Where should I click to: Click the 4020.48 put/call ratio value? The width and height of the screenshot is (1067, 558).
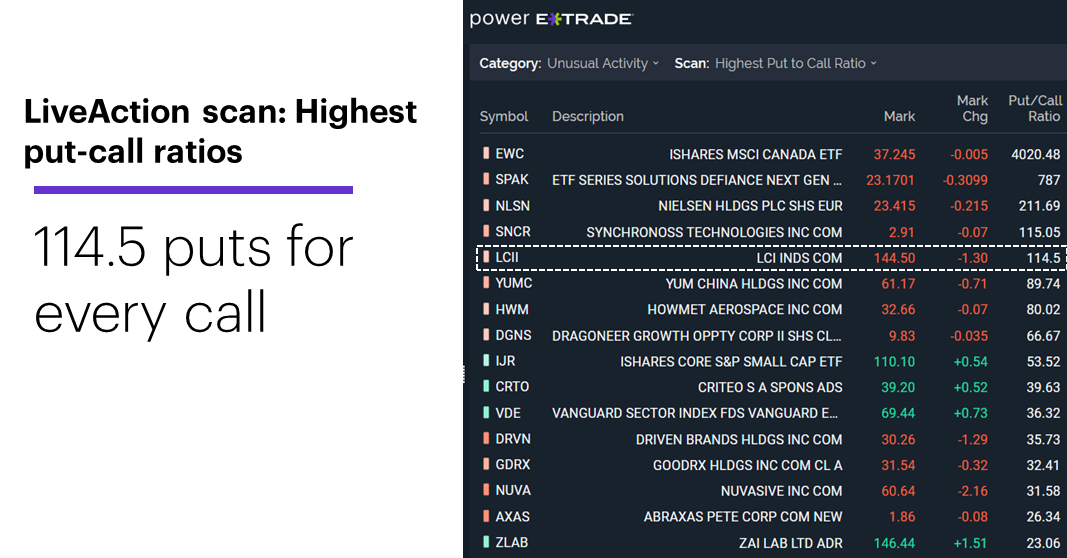[1035, 154]
